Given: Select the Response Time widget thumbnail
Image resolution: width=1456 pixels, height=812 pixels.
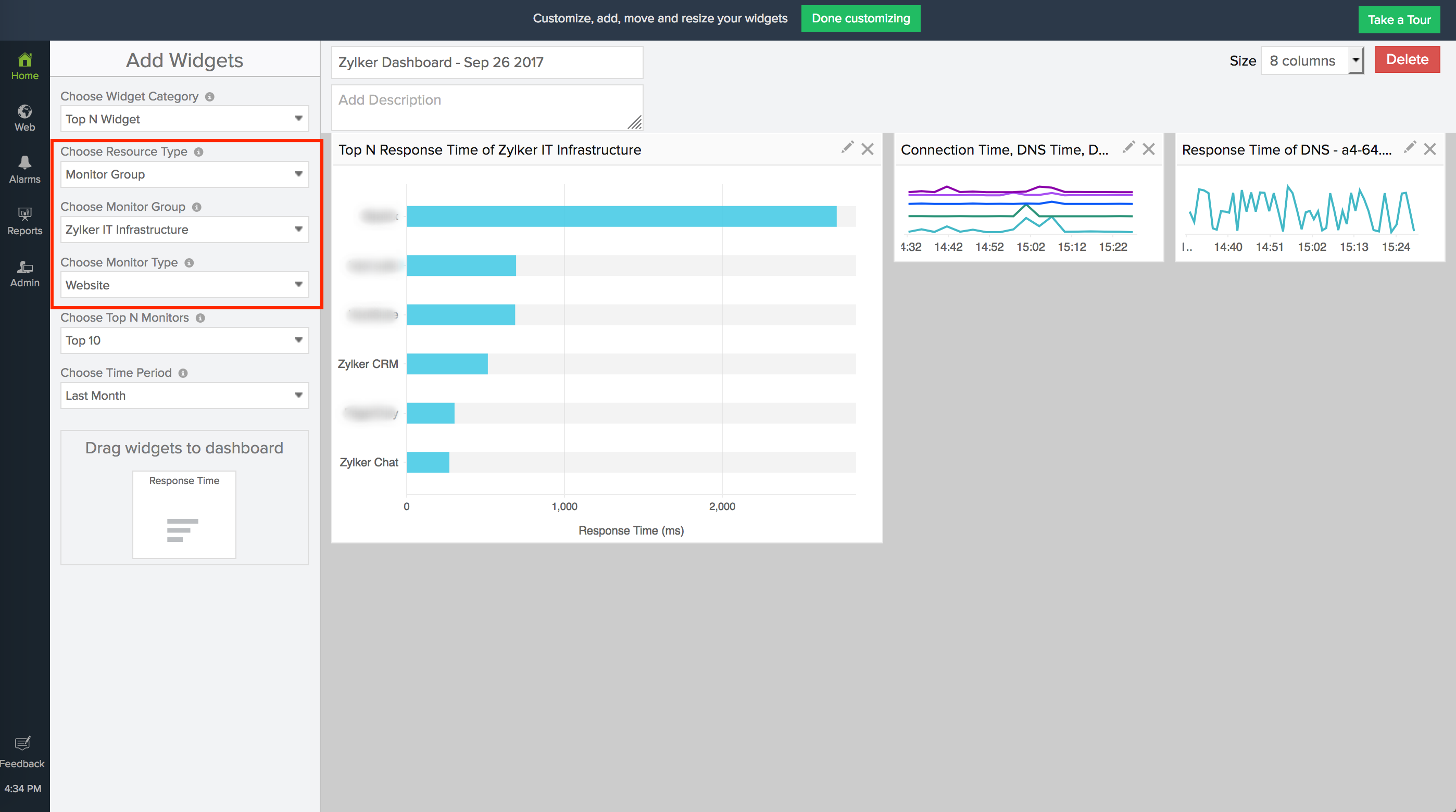Looking at the screenshot, I should (184, 514).
